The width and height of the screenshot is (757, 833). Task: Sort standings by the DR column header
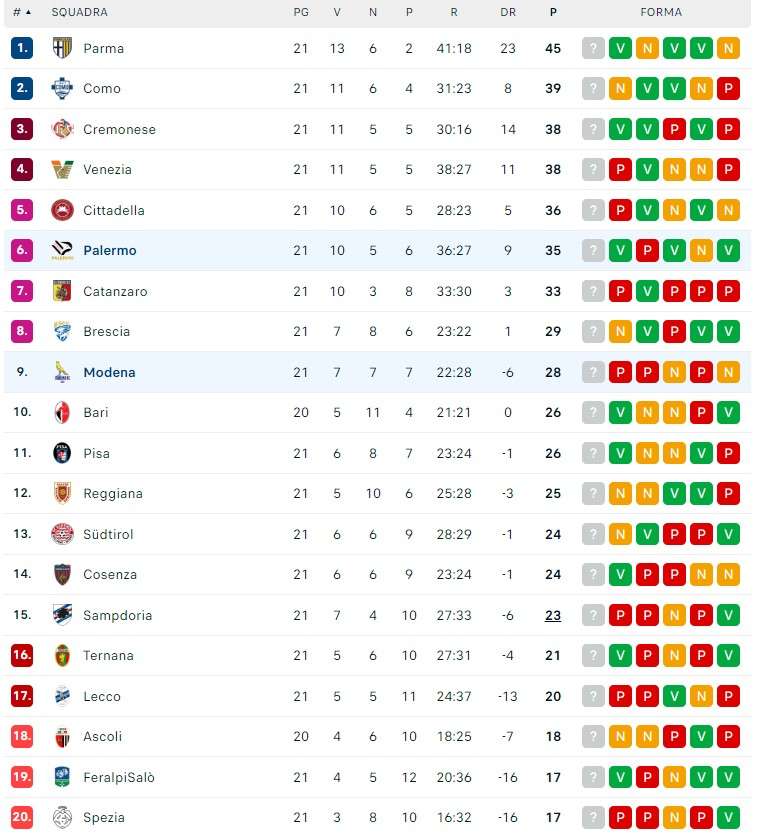click(x=508, y=12)
